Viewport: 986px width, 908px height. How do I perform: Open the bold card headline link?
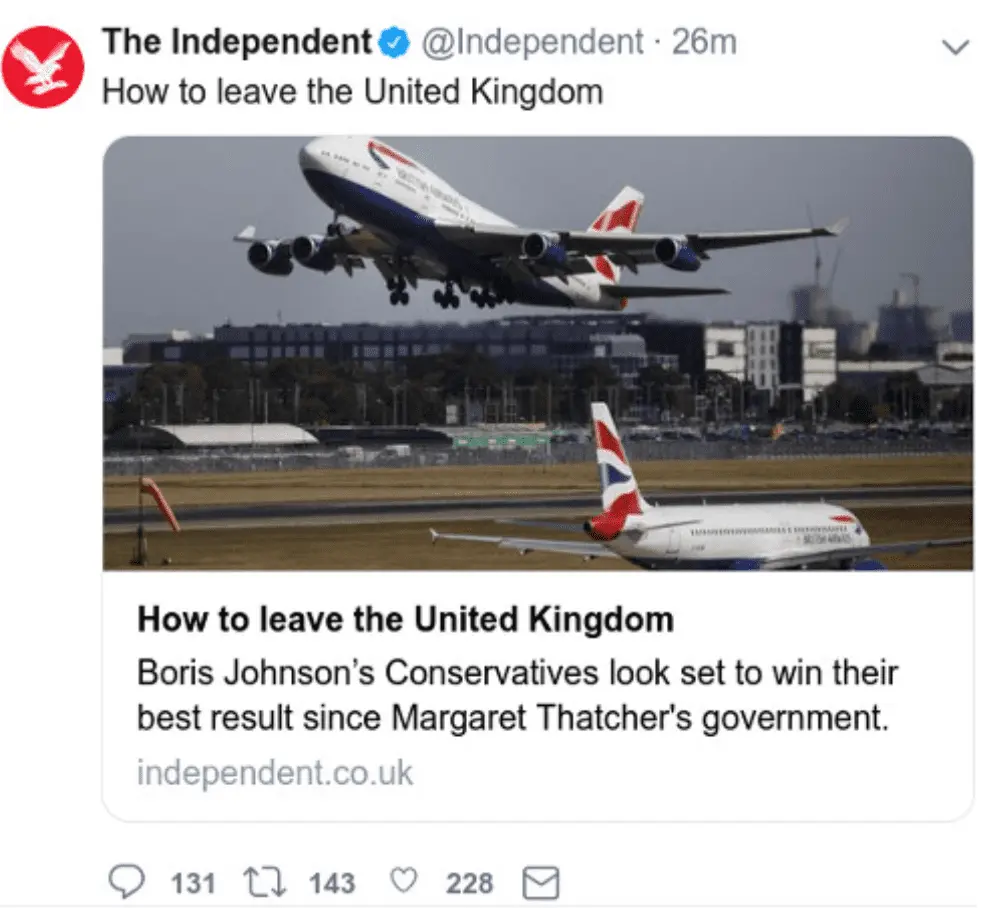point(405,620)
